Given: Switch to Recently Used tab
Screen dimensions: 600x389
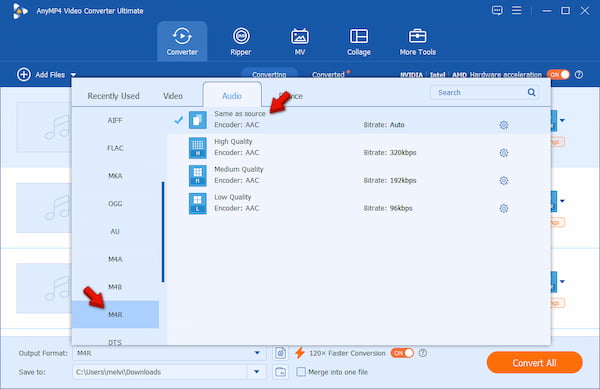Looking at the screenshot, I should pos(113,96).
